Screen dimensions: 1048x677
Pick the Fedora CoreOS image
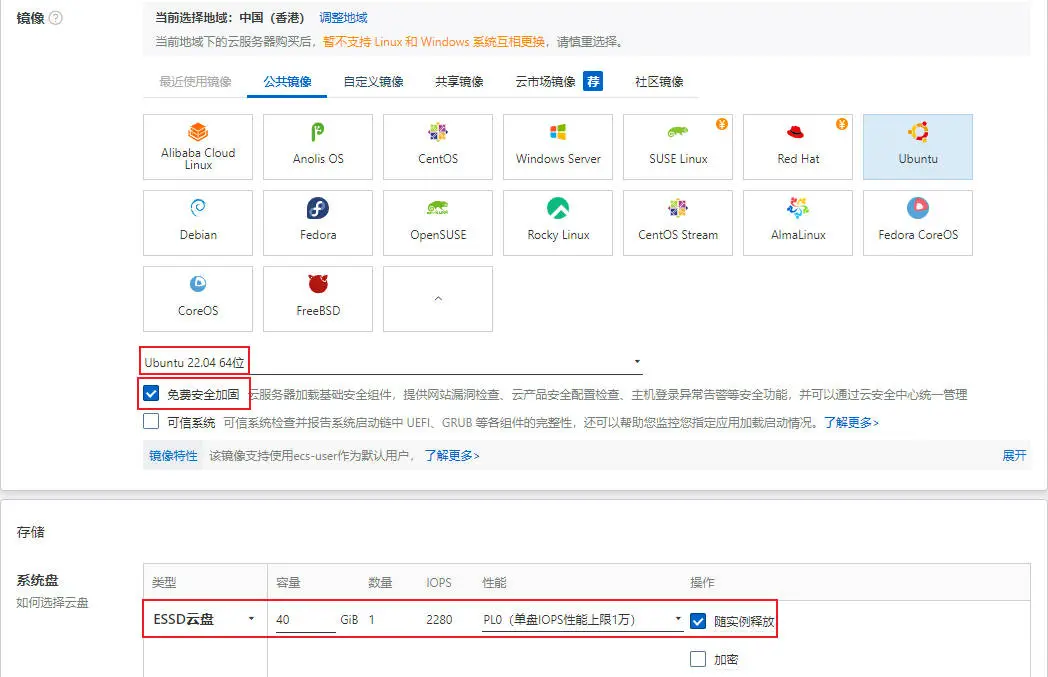point(918,223)
